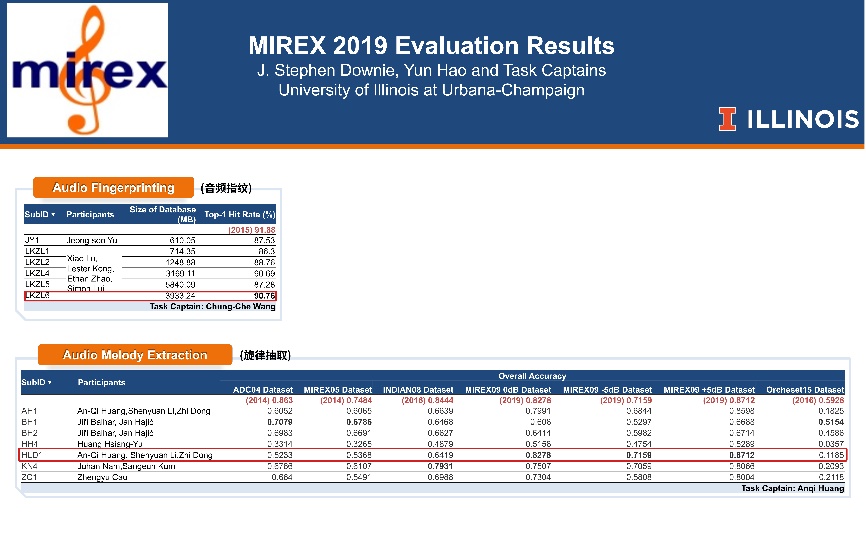Select the KN4 row in melody table
This screenshot has height=541, width=866.
point(433,466)
